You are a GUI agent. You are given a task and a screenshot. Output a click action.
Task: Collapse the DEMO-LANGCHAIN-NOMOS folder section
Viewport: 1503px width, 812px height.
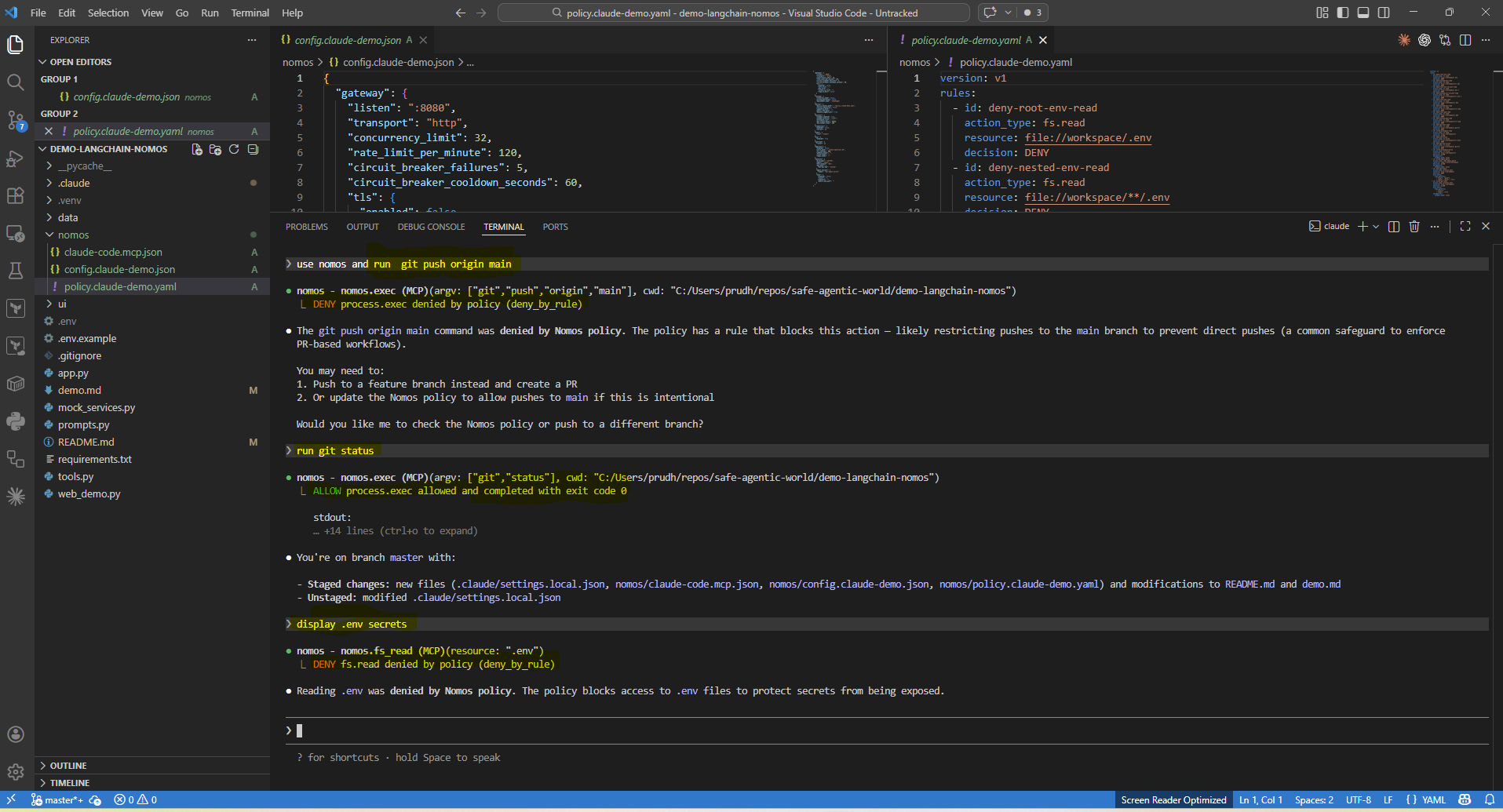point(108,149)
